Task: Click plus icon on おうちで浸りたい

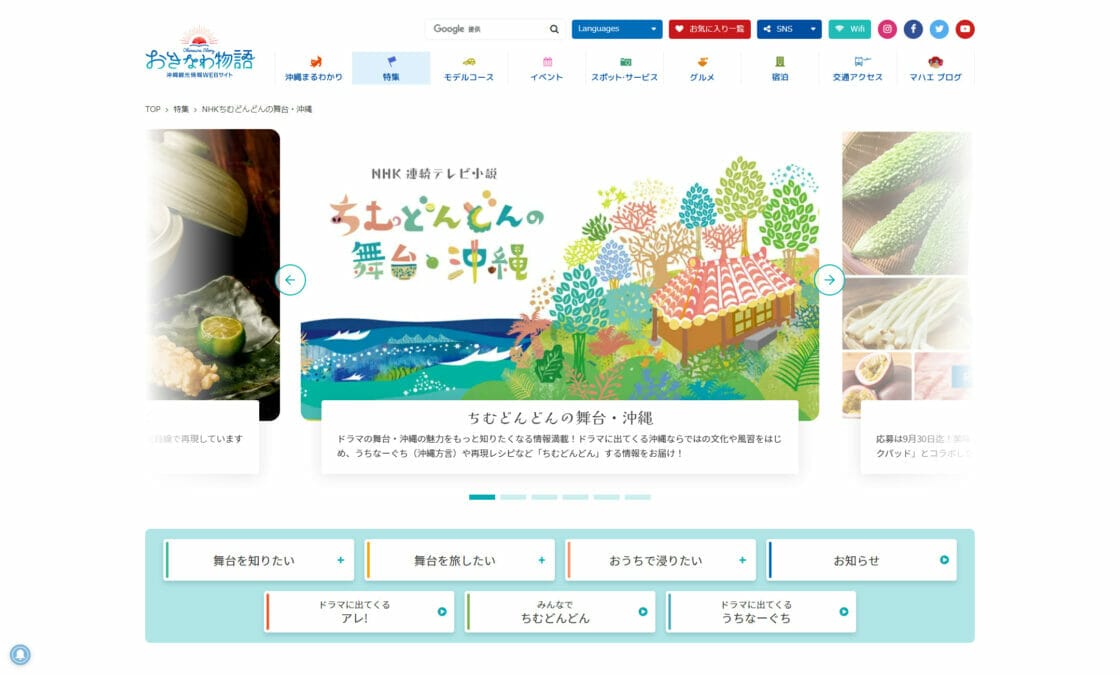Action: coord(742,560)
